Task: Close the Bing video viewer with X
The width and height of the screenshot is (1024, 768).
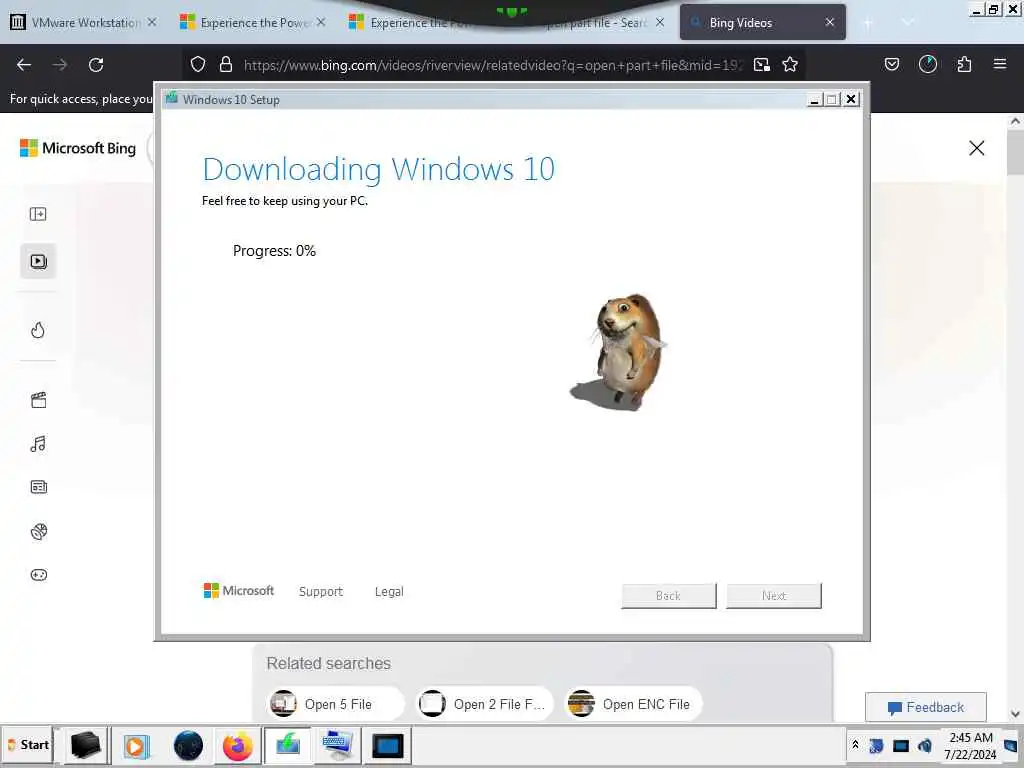Action: pos(976,148)
